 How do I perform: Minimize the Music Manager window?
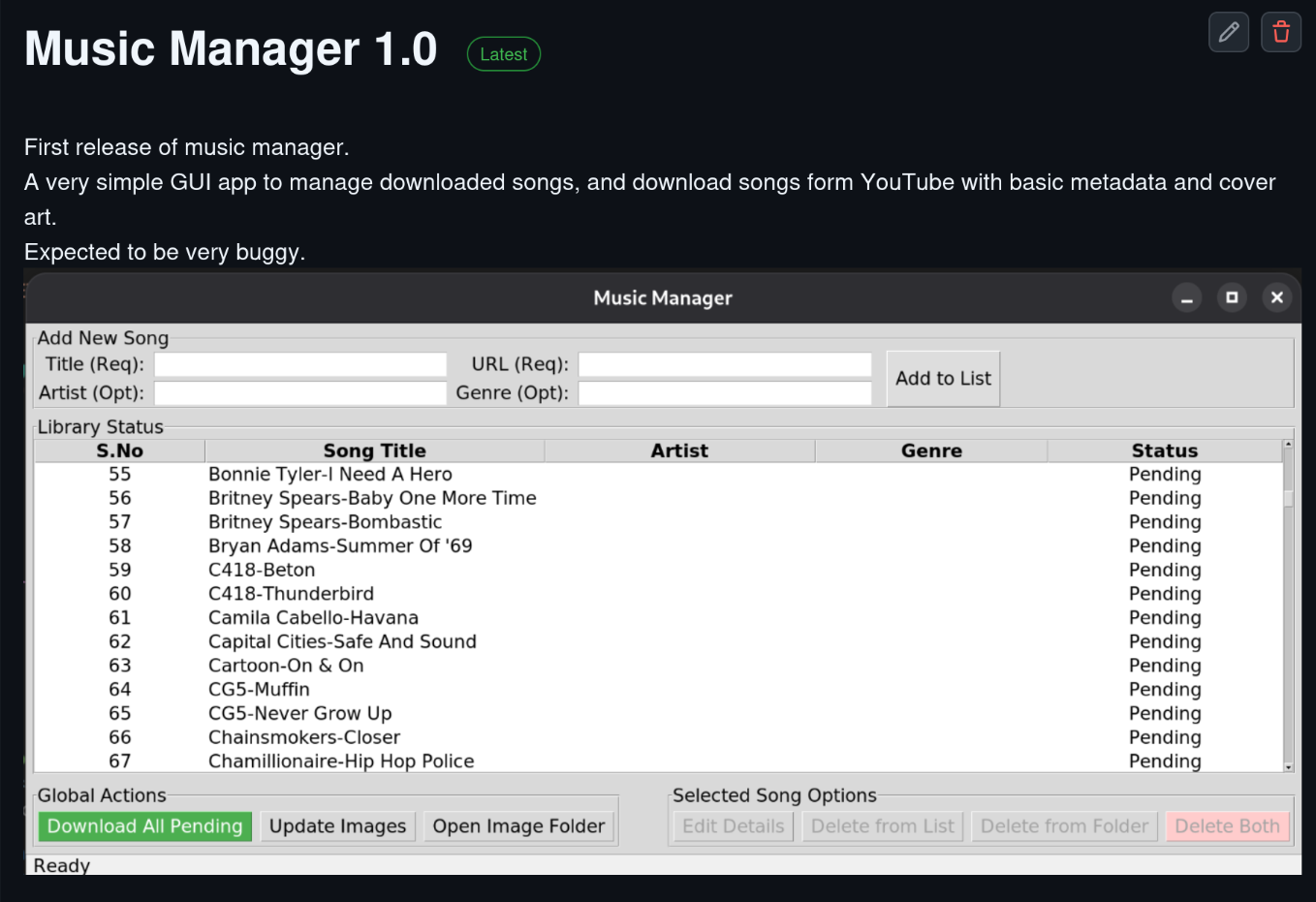point(1186,297)
